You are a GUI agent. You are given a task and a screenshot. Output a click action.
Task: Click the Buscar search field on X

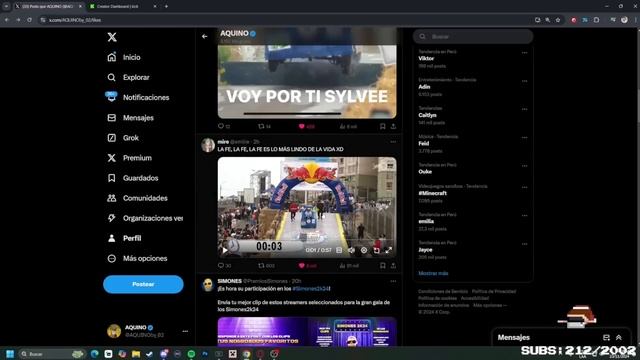(473, 36)
